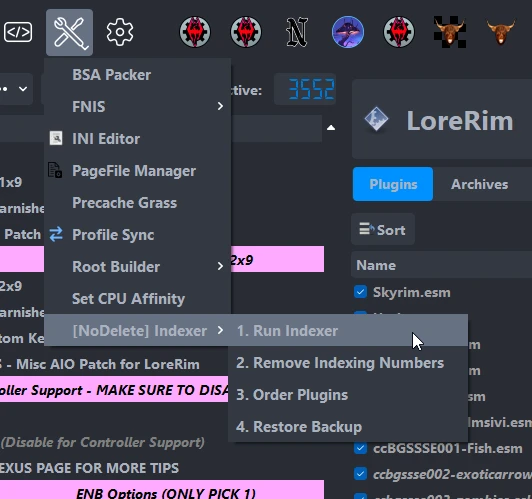Viewport: 532px width, 499px height.
Task: Click the highland cow icon with checkered background
Action: tap(450, 32)
